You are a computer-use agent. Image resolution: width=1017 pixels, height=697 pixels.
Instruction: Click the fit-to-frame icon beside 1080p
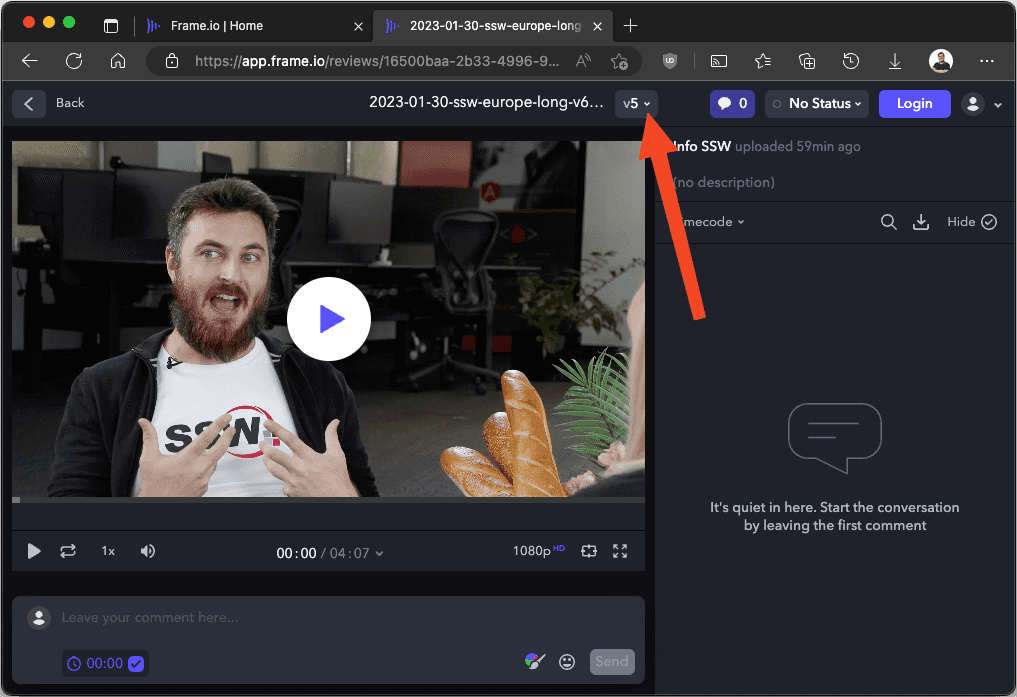click(x=588, y=551)
